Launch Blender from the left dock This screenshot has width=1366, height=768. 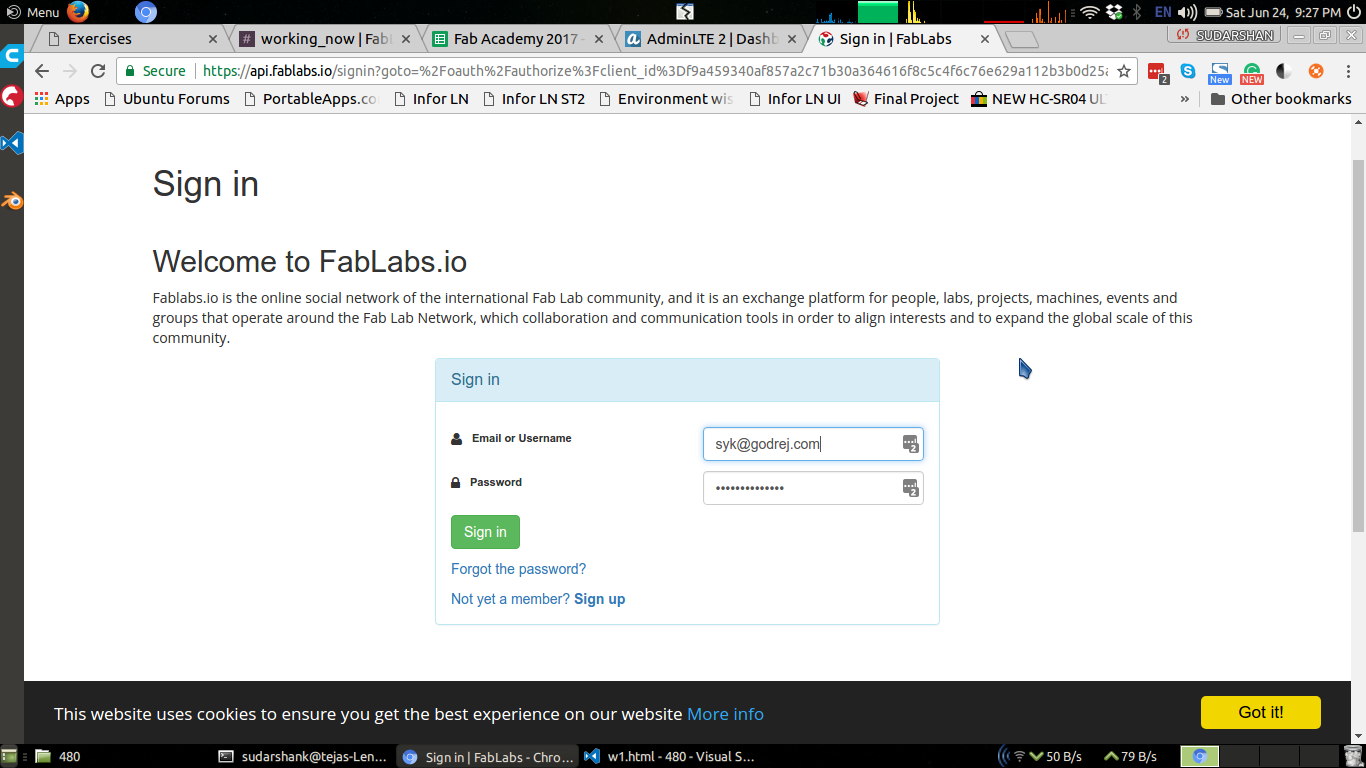[x=12, y=200]
